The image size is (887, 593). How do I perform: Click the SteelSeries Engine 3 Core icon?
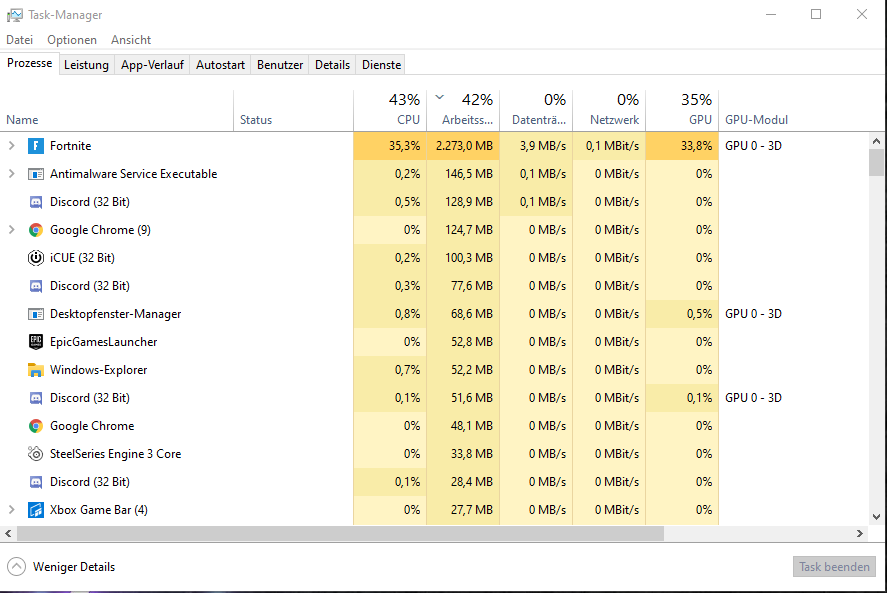coord(36,454)
